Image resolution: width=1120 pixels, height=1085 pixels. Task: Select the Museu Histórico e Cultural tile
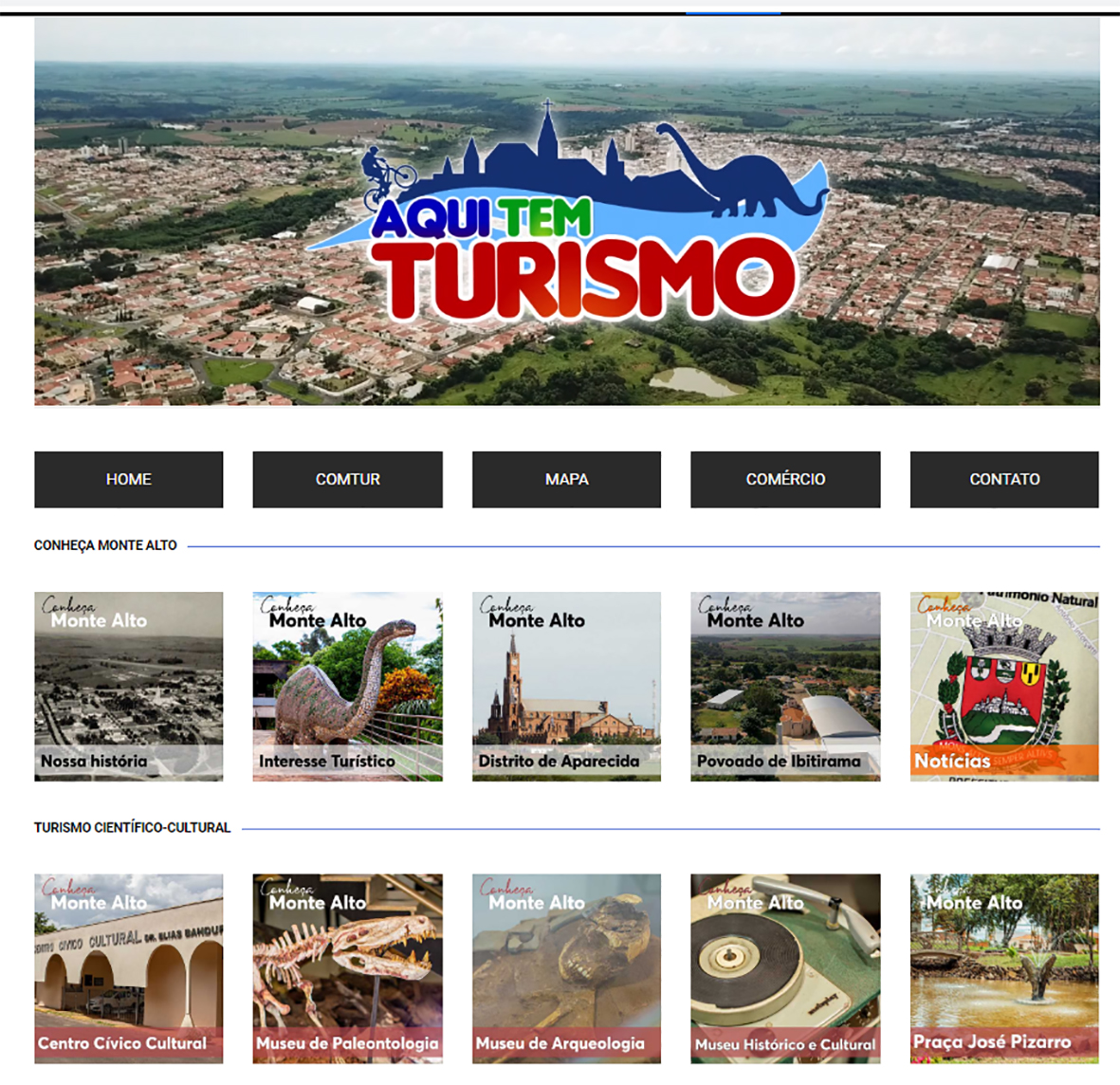[x=785, y=968]
